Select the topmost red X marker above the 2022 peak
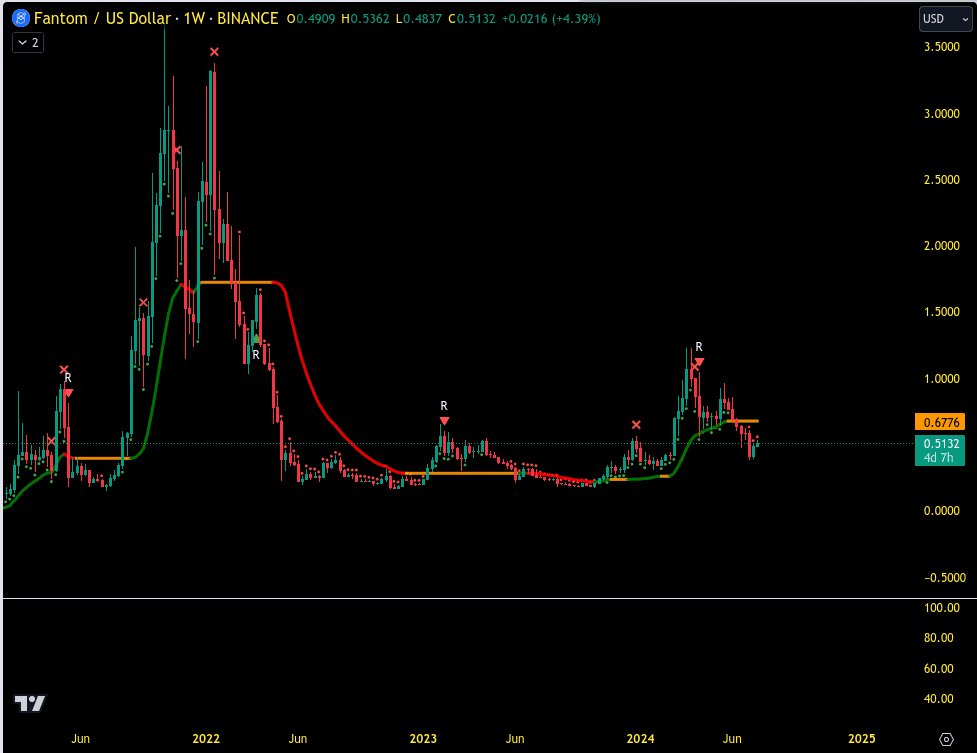 click(x=214, y=52)
